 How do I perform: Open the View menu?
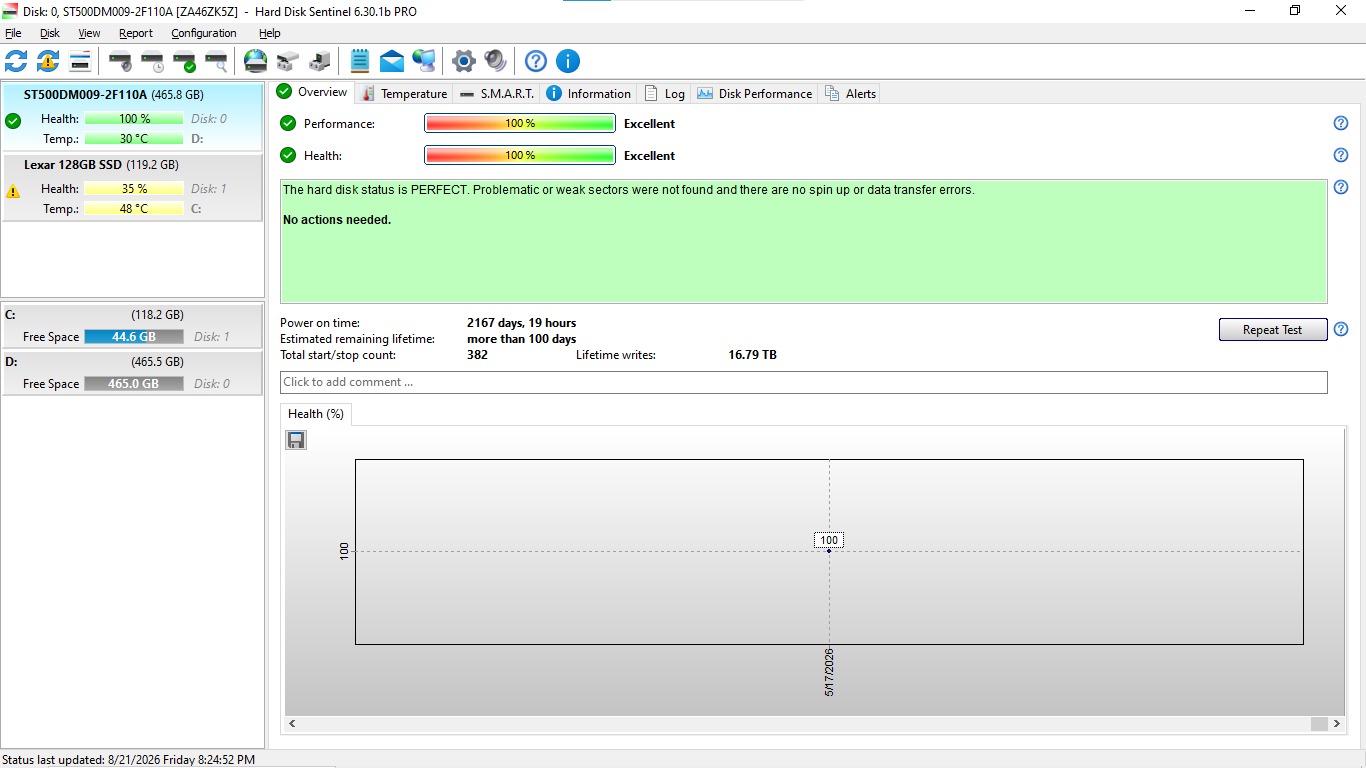(89, 33)
